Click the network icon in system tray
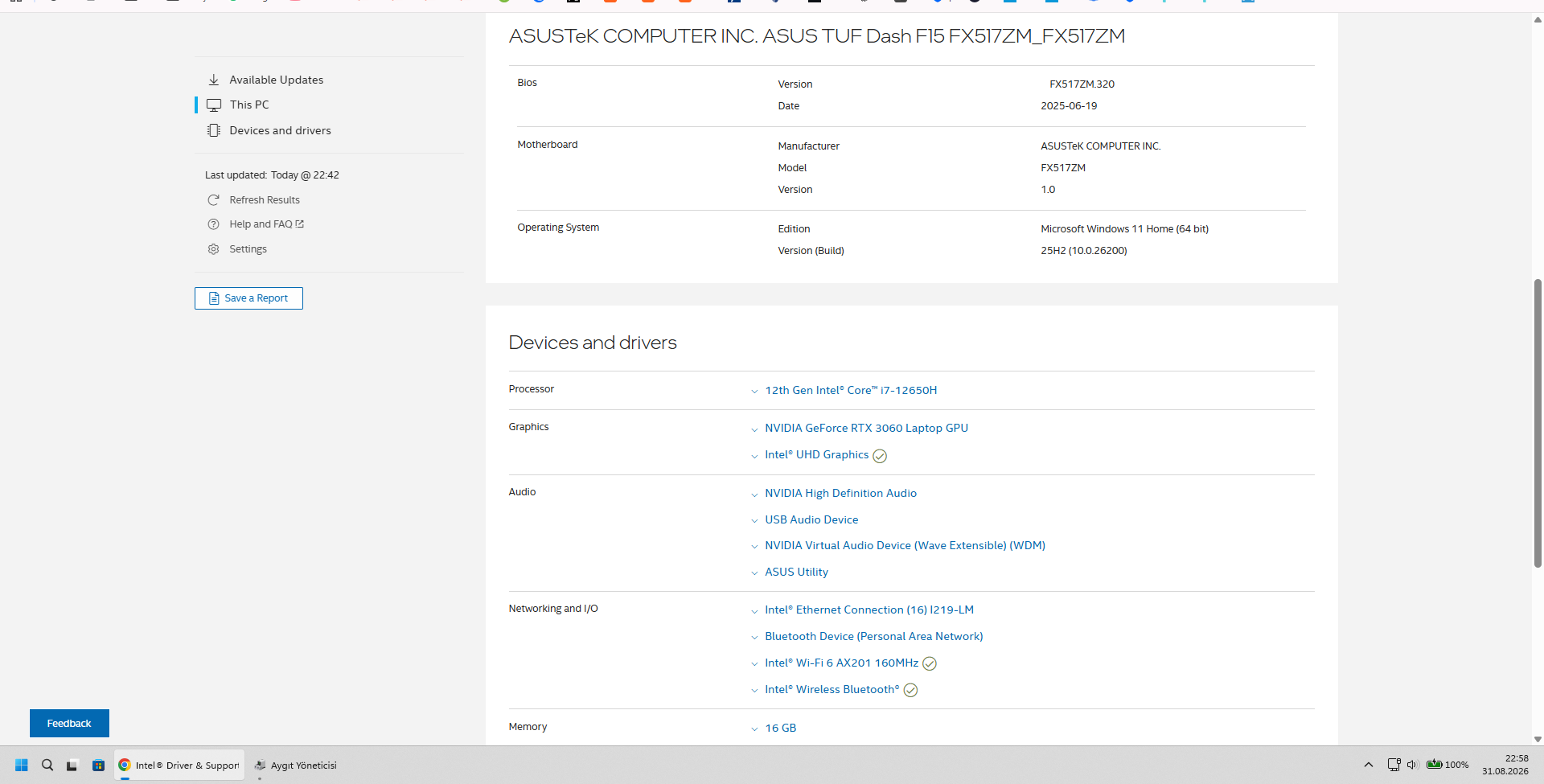 pos(1394,765)
